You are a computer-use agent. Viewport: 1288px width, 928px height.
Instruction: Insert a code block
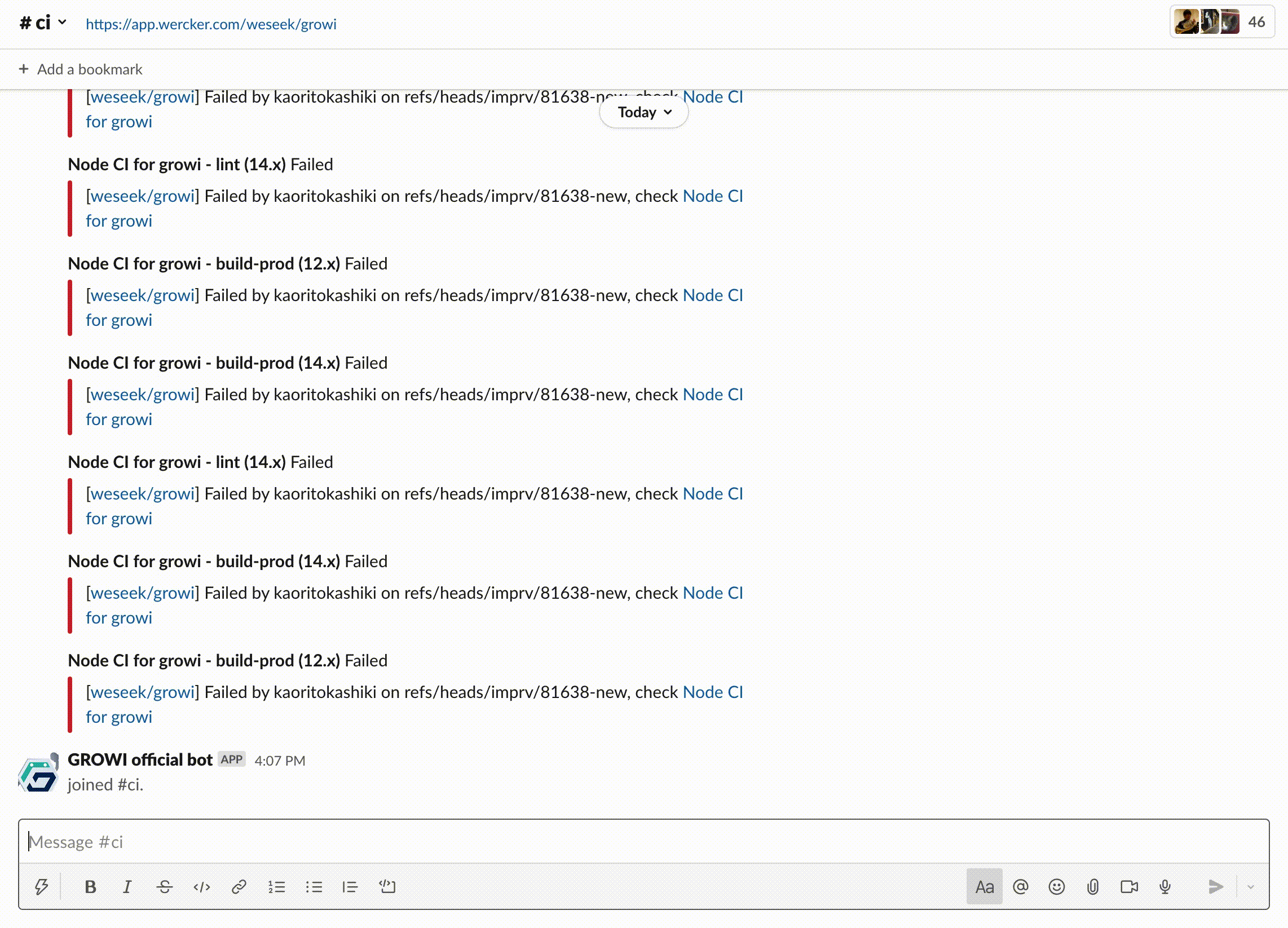[x=387, y=886]
